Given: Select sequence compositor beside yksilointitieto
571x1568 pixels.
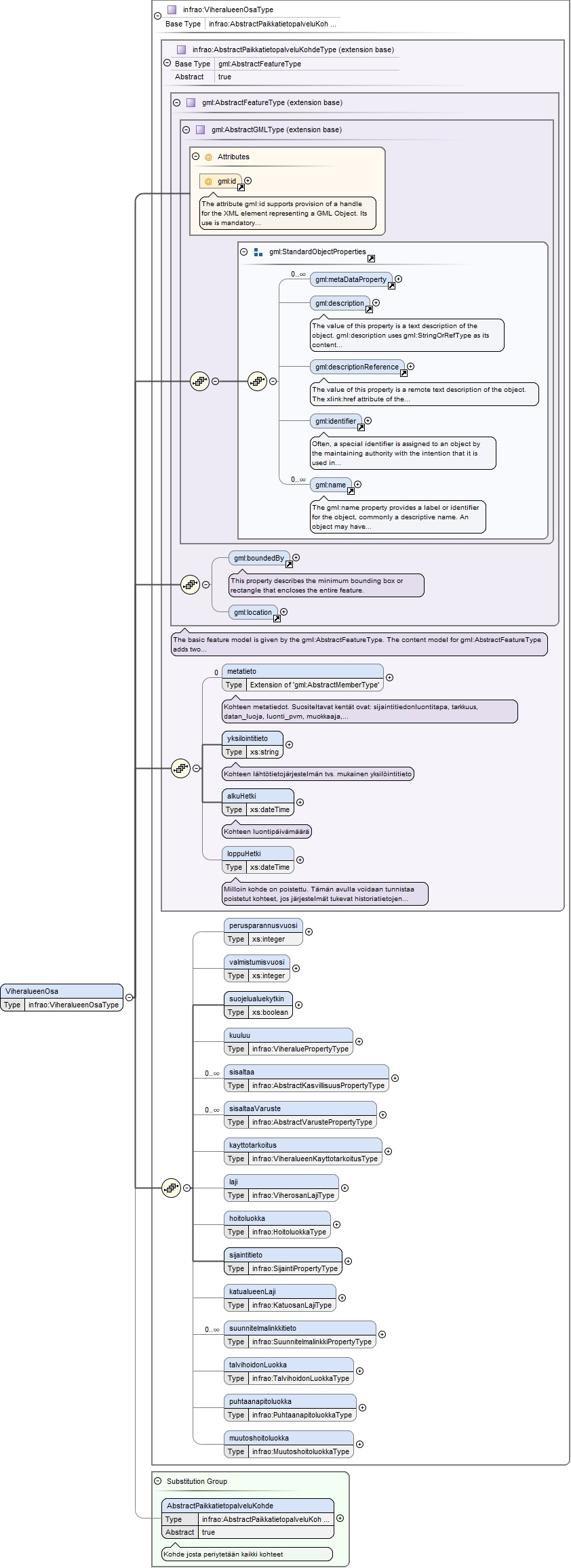Looking at the screenshot, I should [180, 768].
